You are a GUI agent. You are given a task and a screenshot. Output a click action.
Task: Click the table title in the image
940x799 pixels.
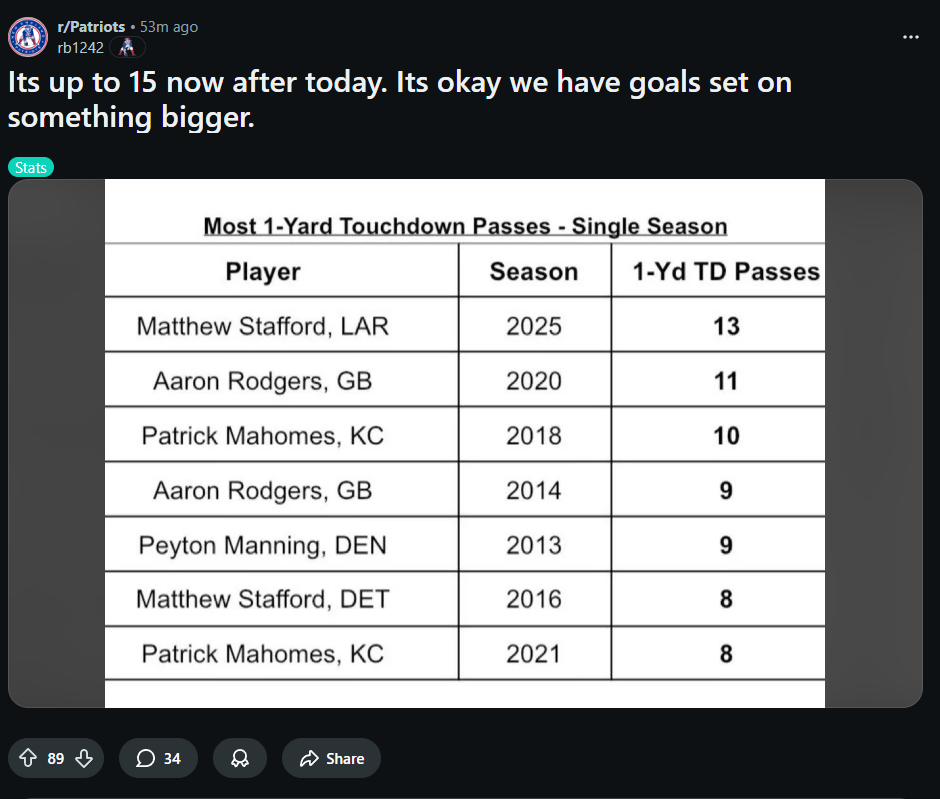coord(465,227)
